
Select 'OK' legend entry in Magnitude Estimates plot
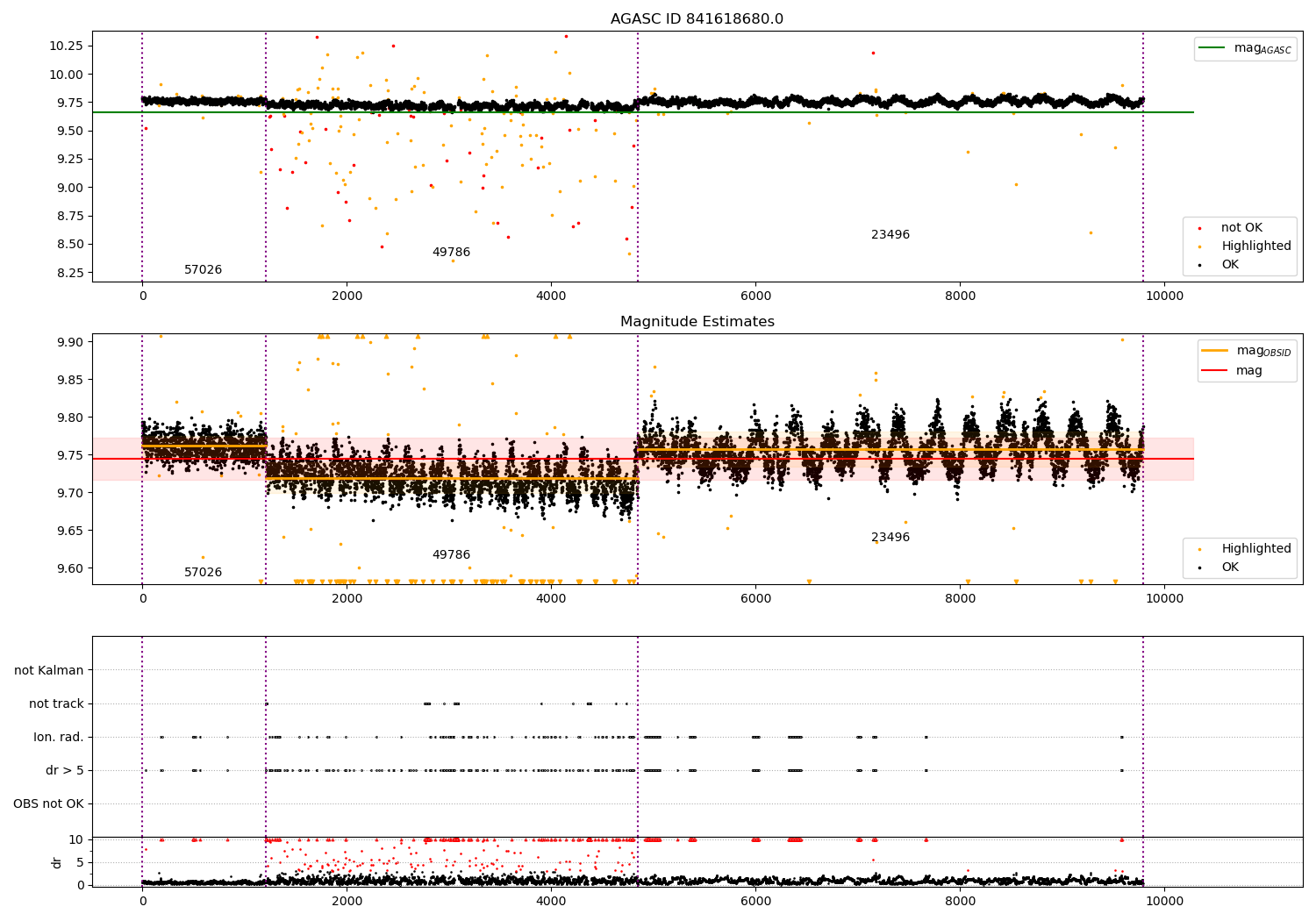tap(1230, 568)
